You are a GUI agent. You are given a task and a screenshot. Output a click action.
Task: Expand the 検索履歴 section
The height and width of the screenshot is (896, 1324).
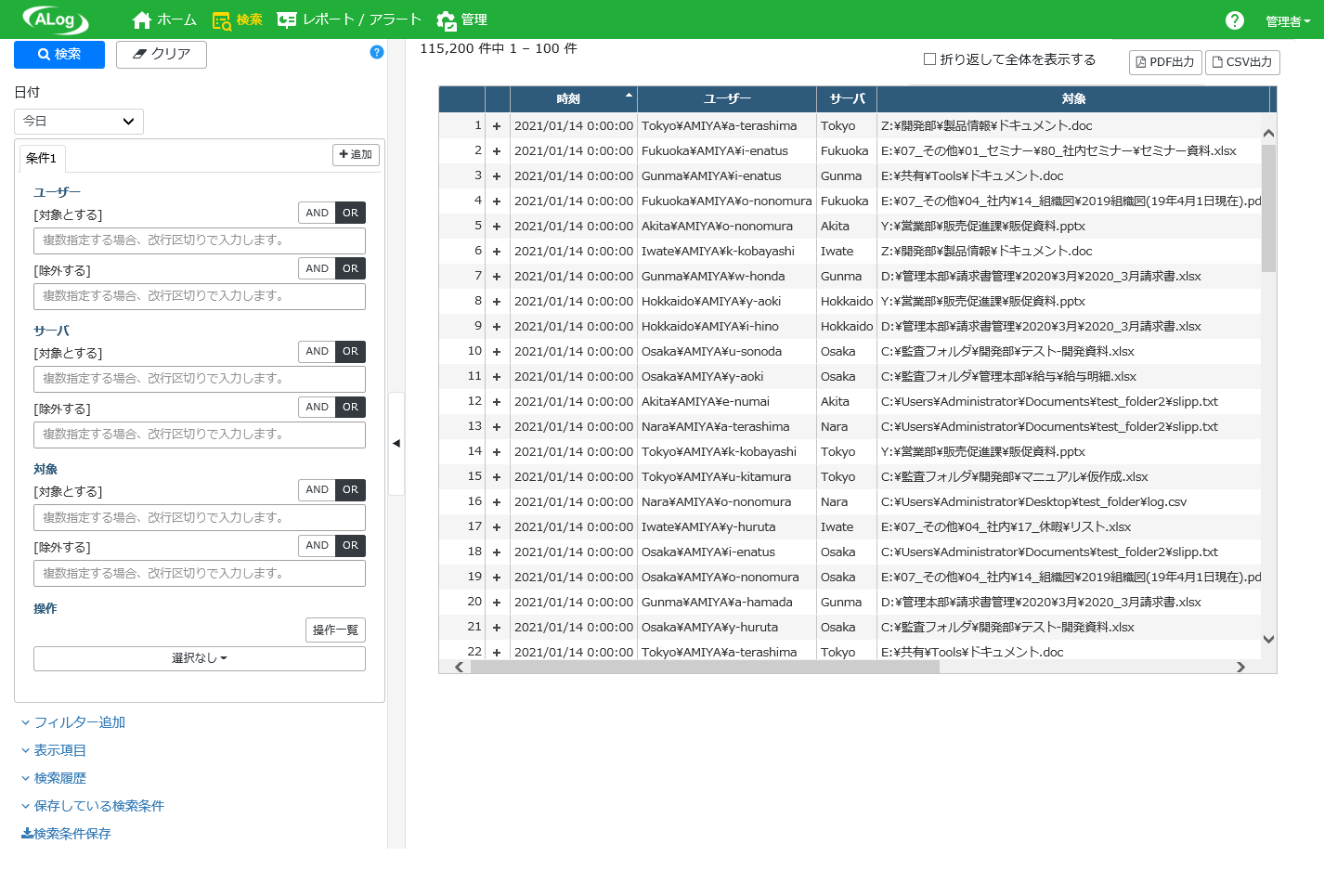(54, 777)
